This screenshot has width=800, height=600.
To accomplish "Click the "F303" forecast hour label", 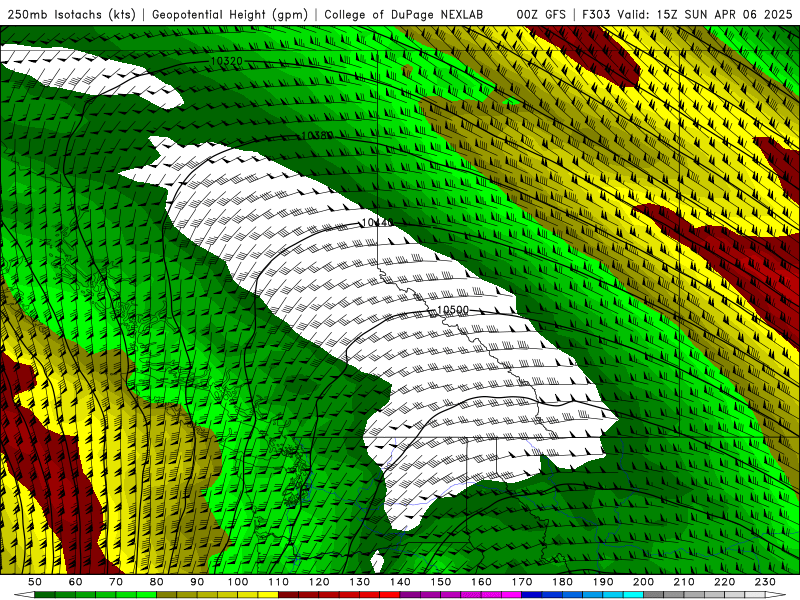I will [597, 14].
